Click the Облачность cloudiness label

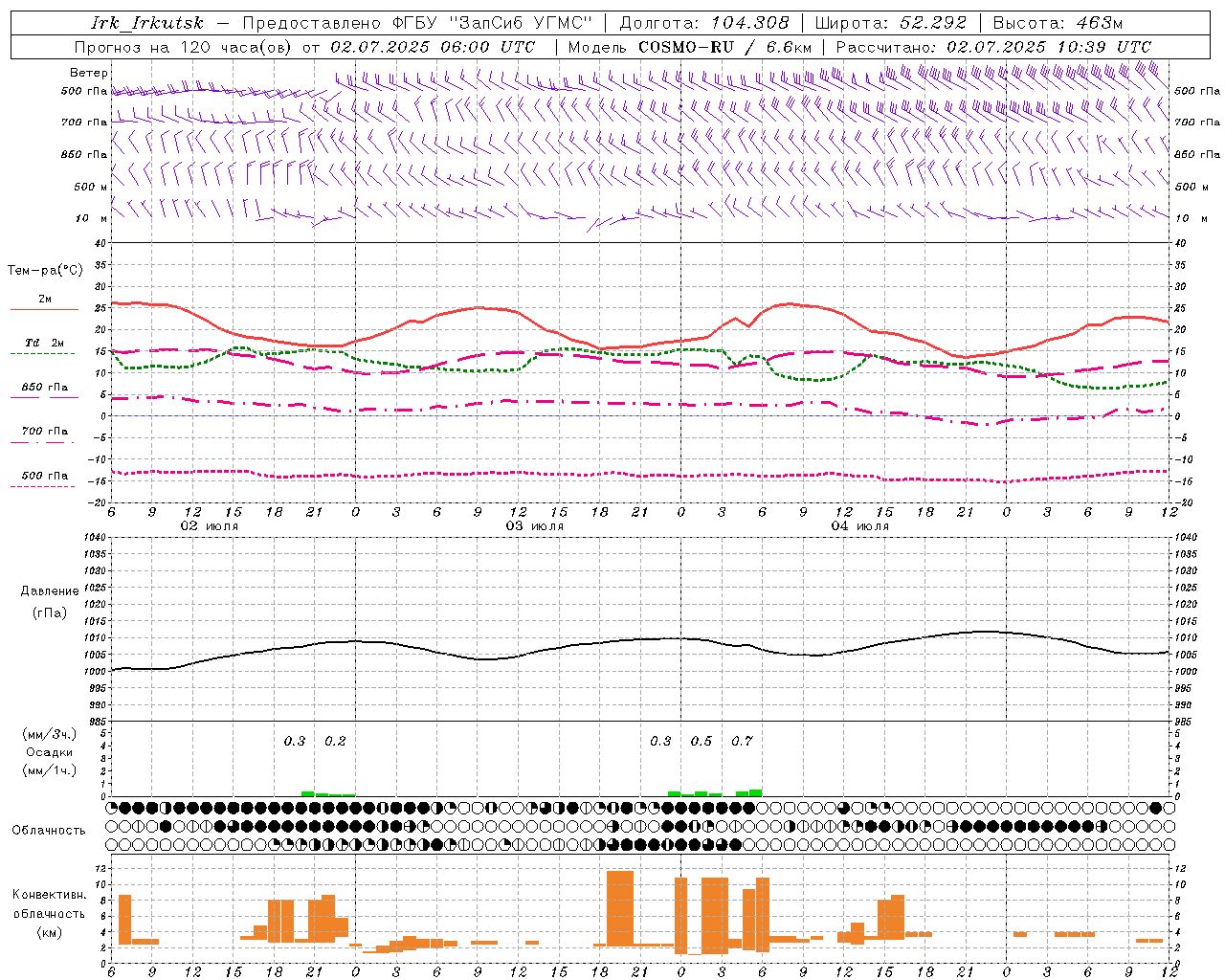point(49,830)
